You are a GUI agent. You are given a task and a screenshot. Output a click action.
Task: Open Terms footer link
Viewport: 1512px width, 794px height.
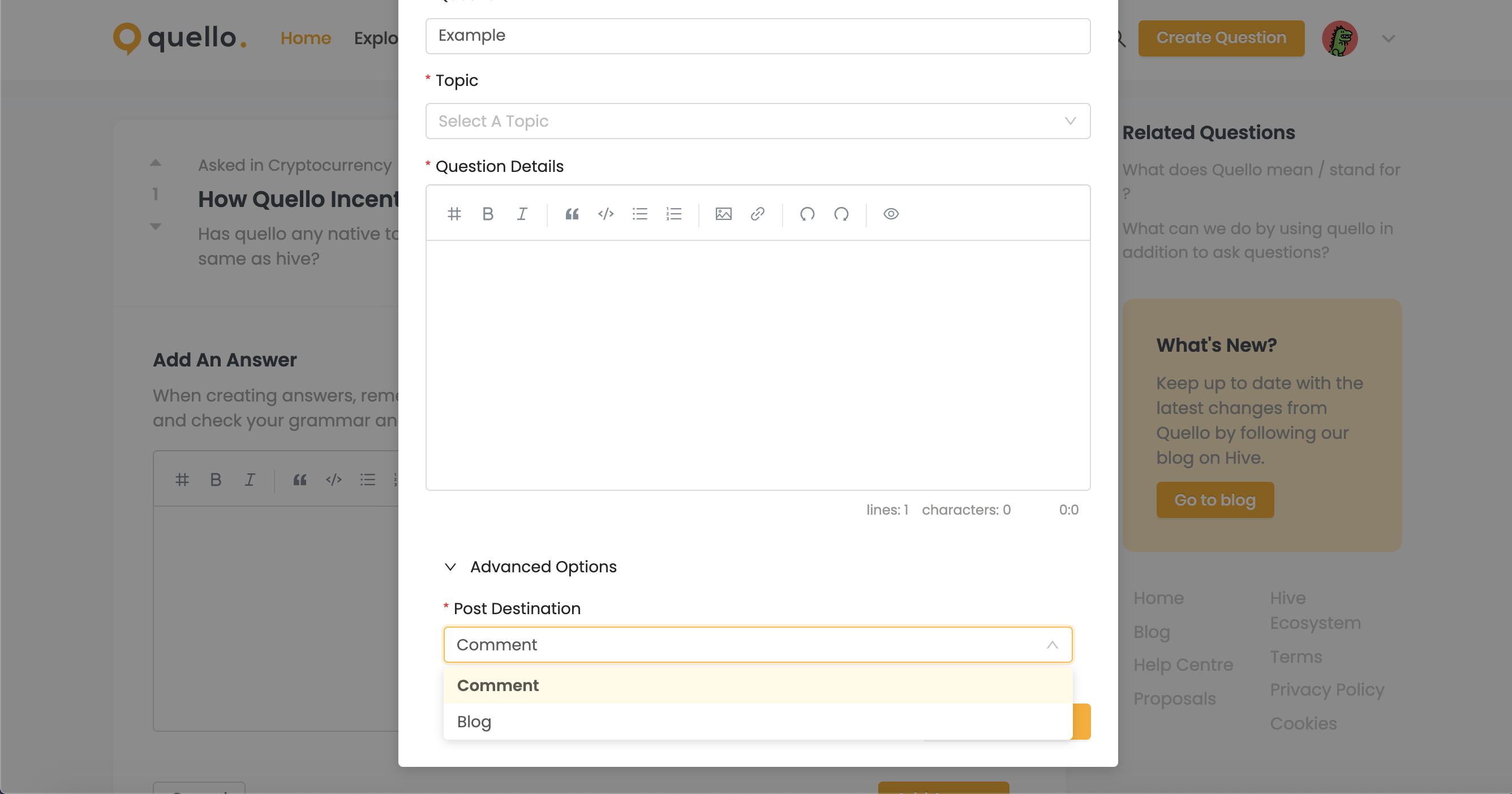point(1295,657)
